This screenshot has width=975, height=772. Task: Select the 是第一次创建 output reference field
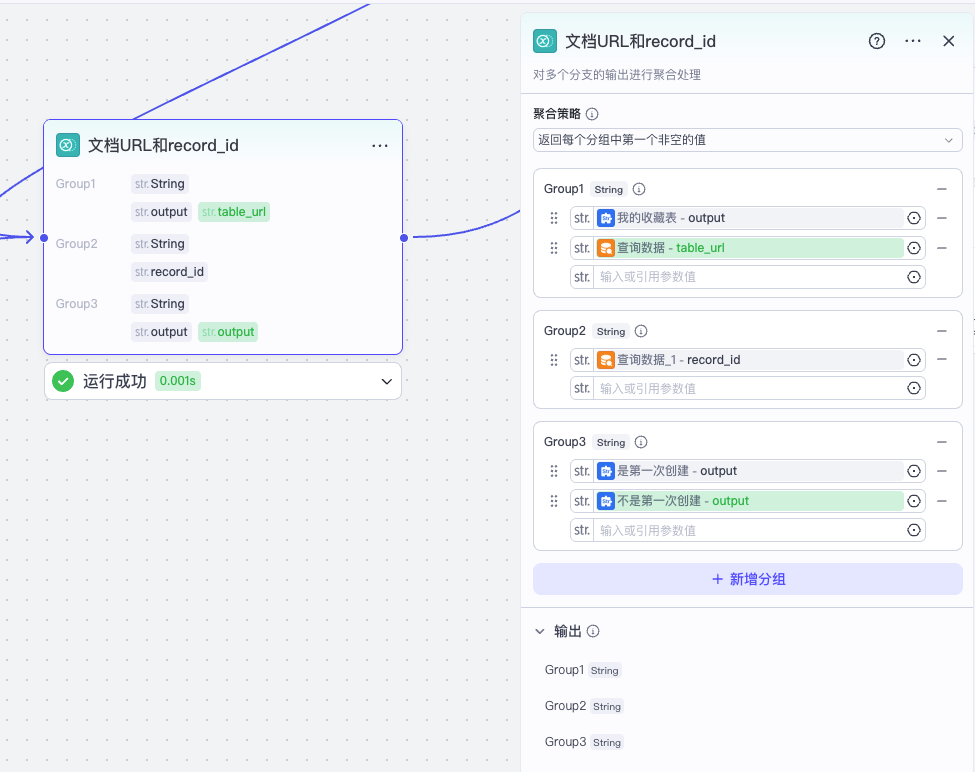point(750,471)
